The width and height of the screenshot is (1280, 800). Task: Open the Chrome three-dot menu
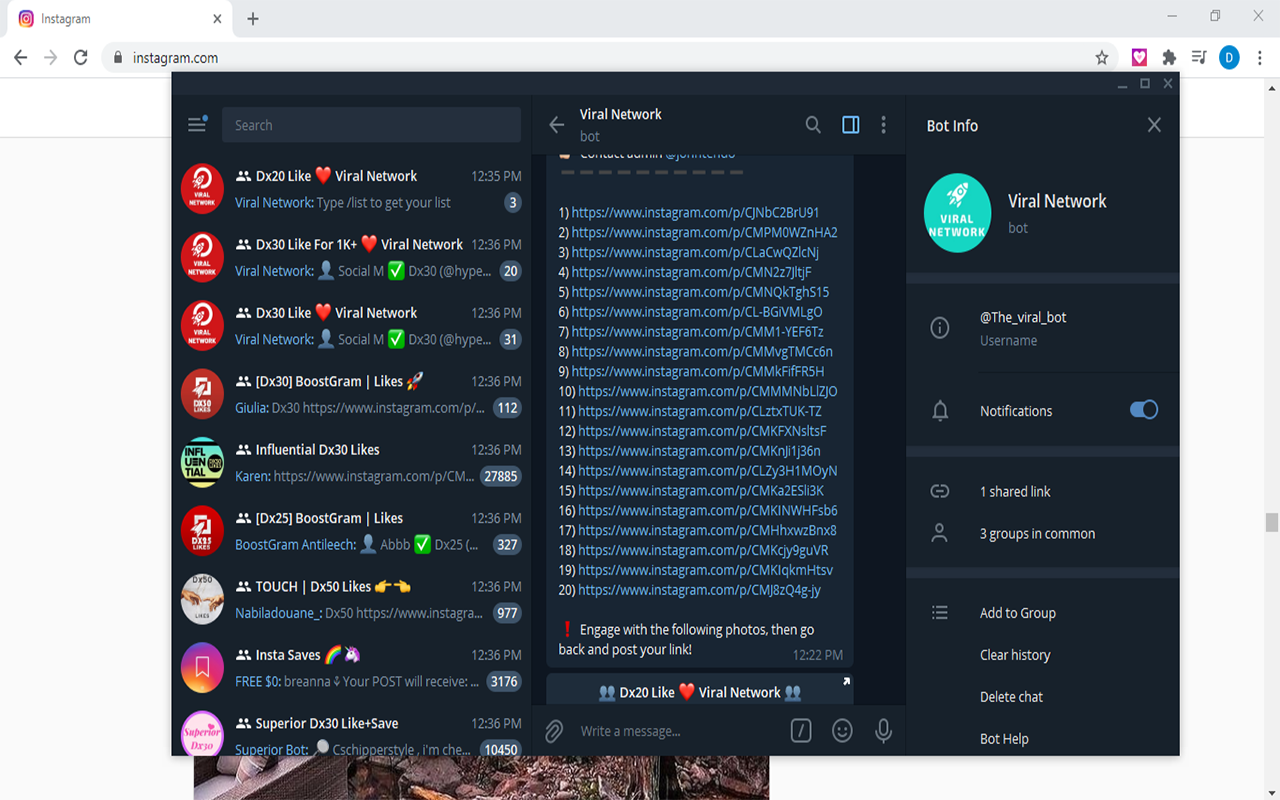pyautogui.click(x=1259, y=58)
